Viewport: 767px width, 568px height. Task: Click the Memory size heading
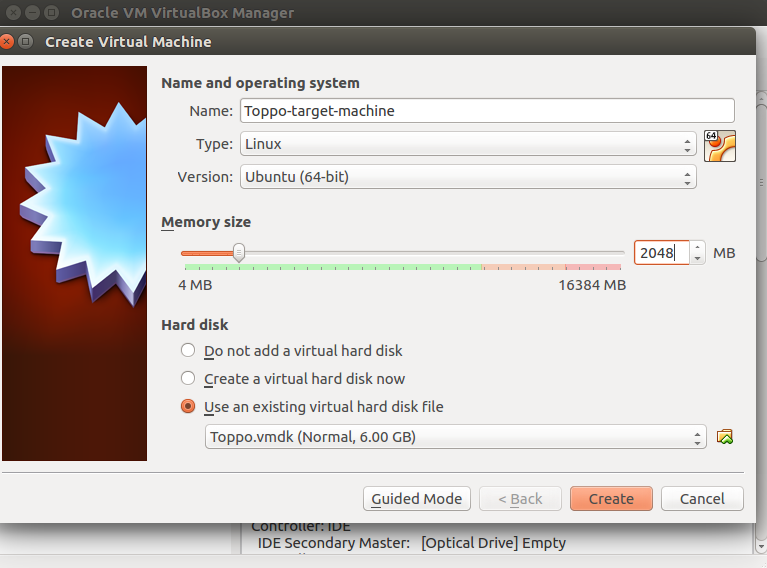click(x=206, y=222)
